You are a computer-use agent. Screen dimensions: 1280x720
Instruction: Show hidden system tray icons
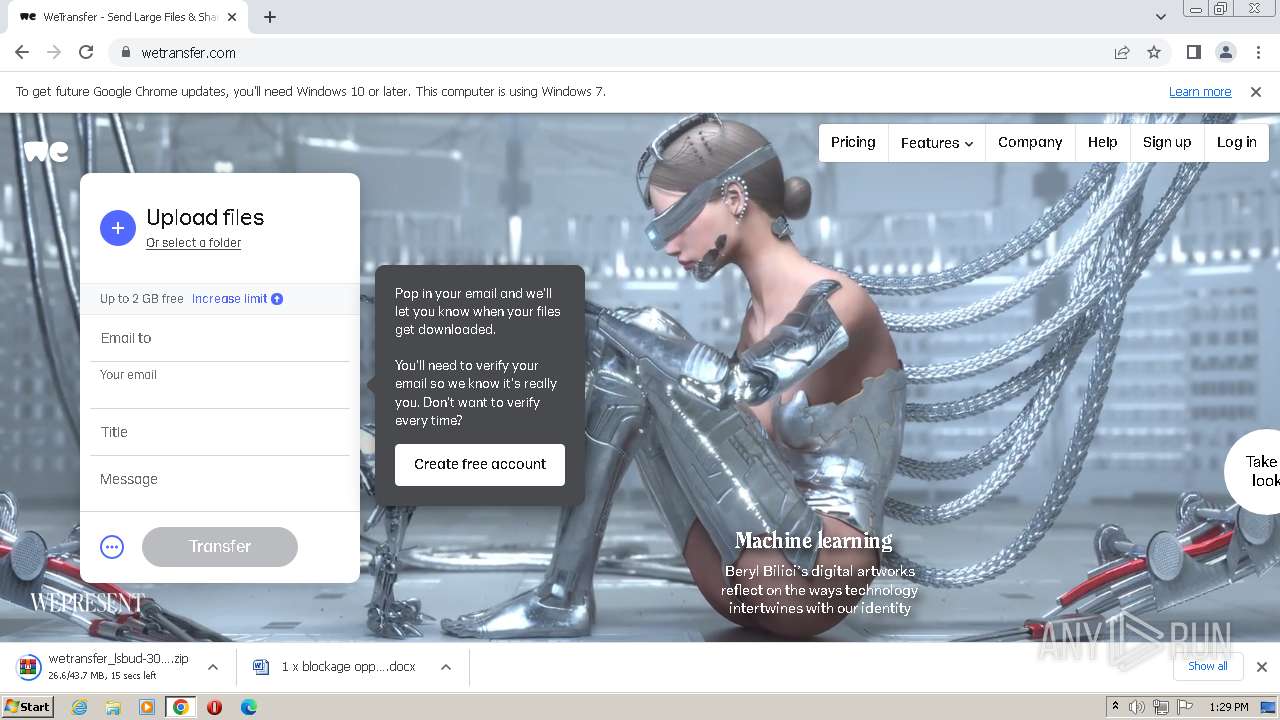(x=1115, y=707)
